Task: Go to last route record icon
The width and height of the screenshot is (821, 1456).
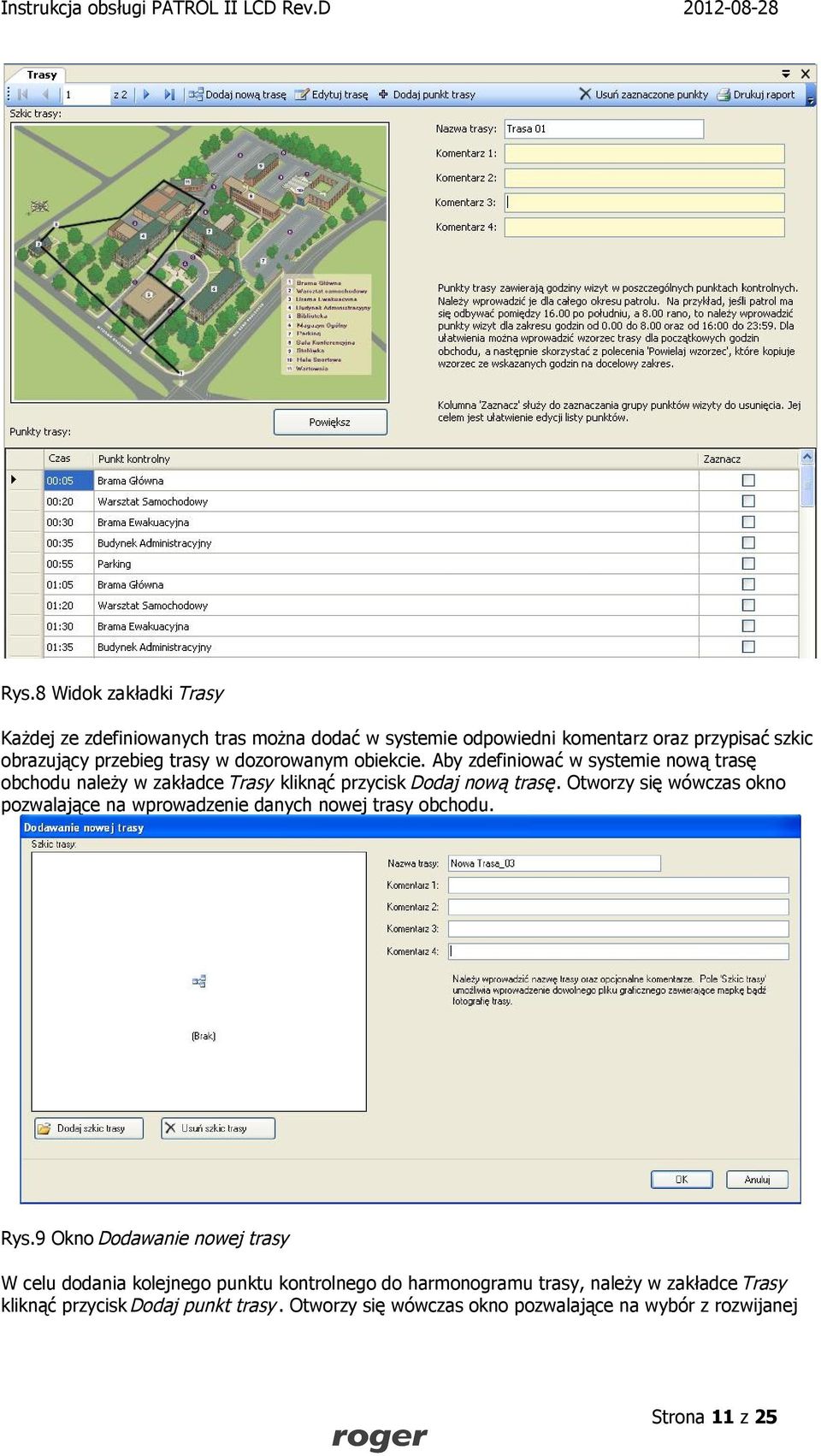Action: click(169, 95)
